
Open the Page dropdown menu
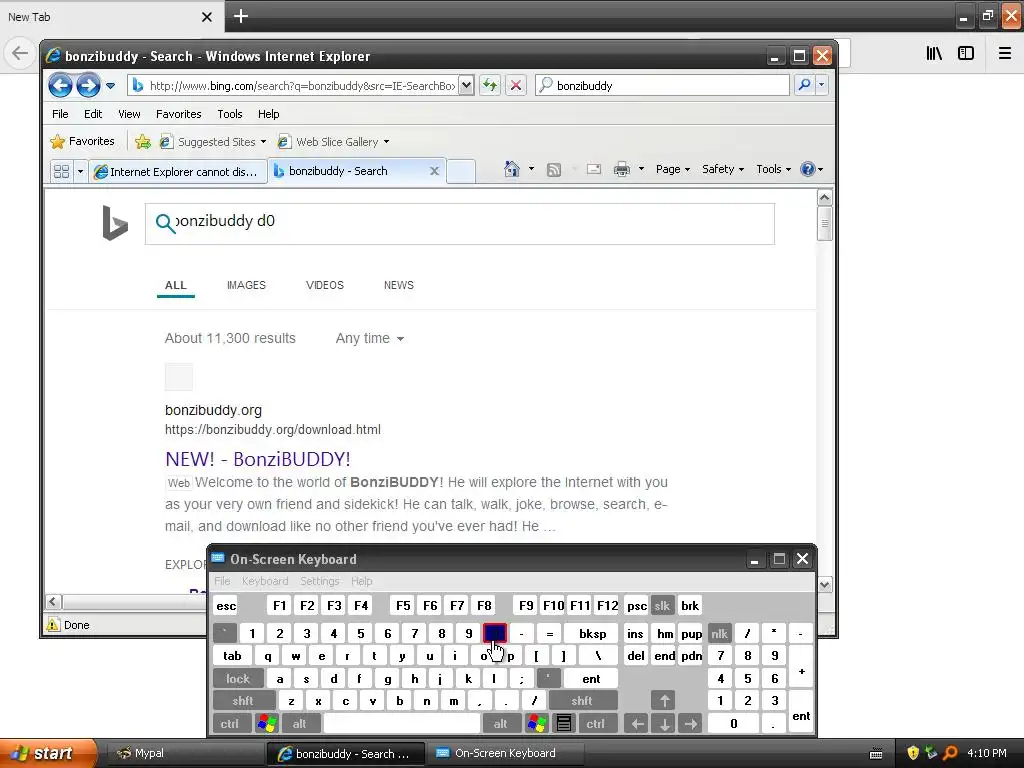tap(673, 169)
